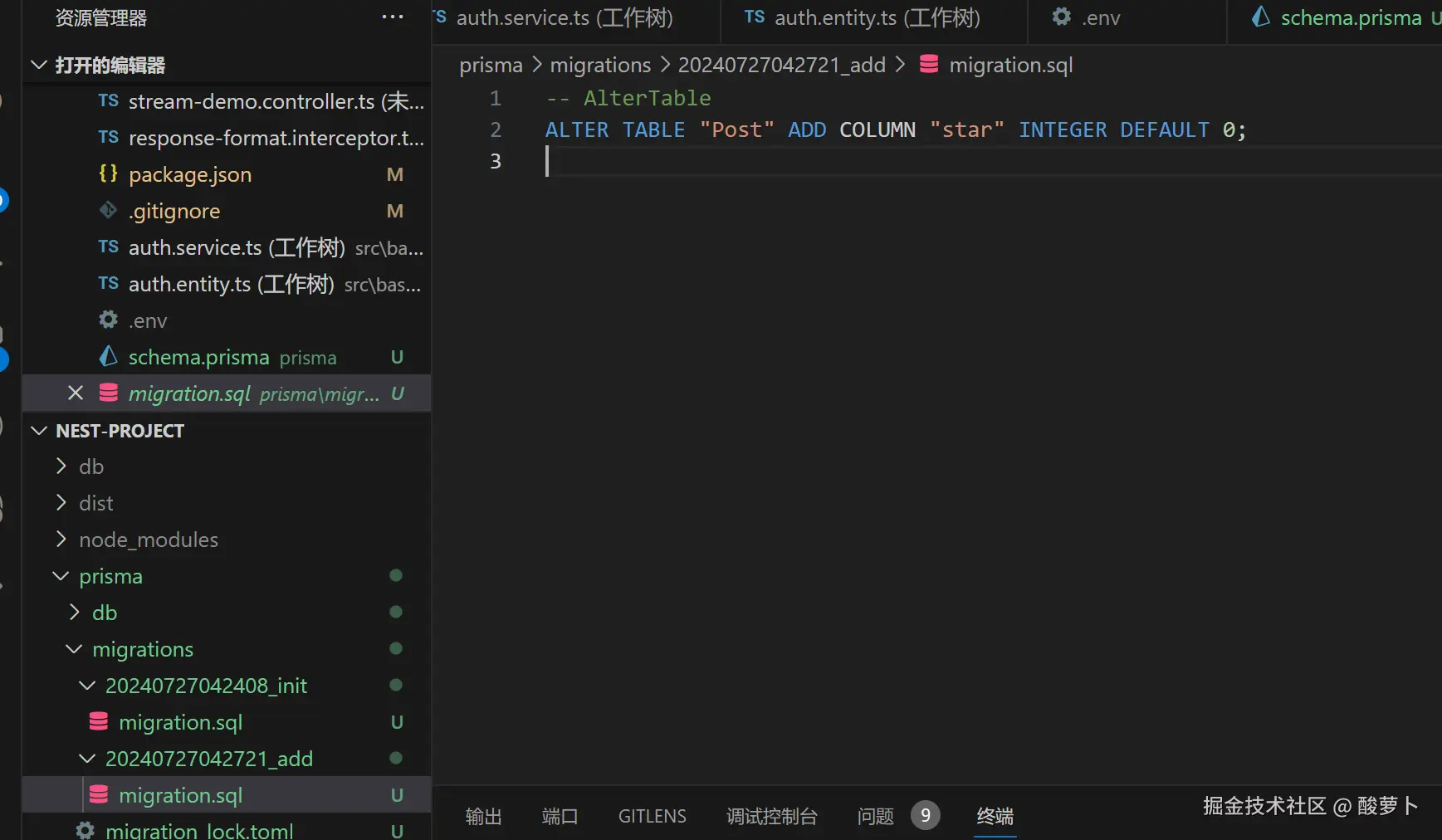Click the 资源管理器 explorer title
This screenshot has height=840, width=1442.
coord(101,17)
